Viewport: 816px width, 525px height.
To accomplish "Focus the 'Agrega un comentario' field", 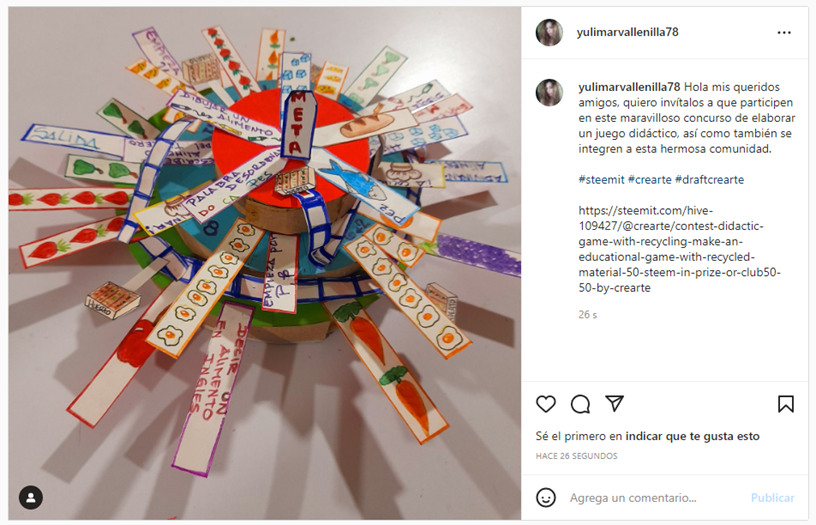I will (656, 498).
